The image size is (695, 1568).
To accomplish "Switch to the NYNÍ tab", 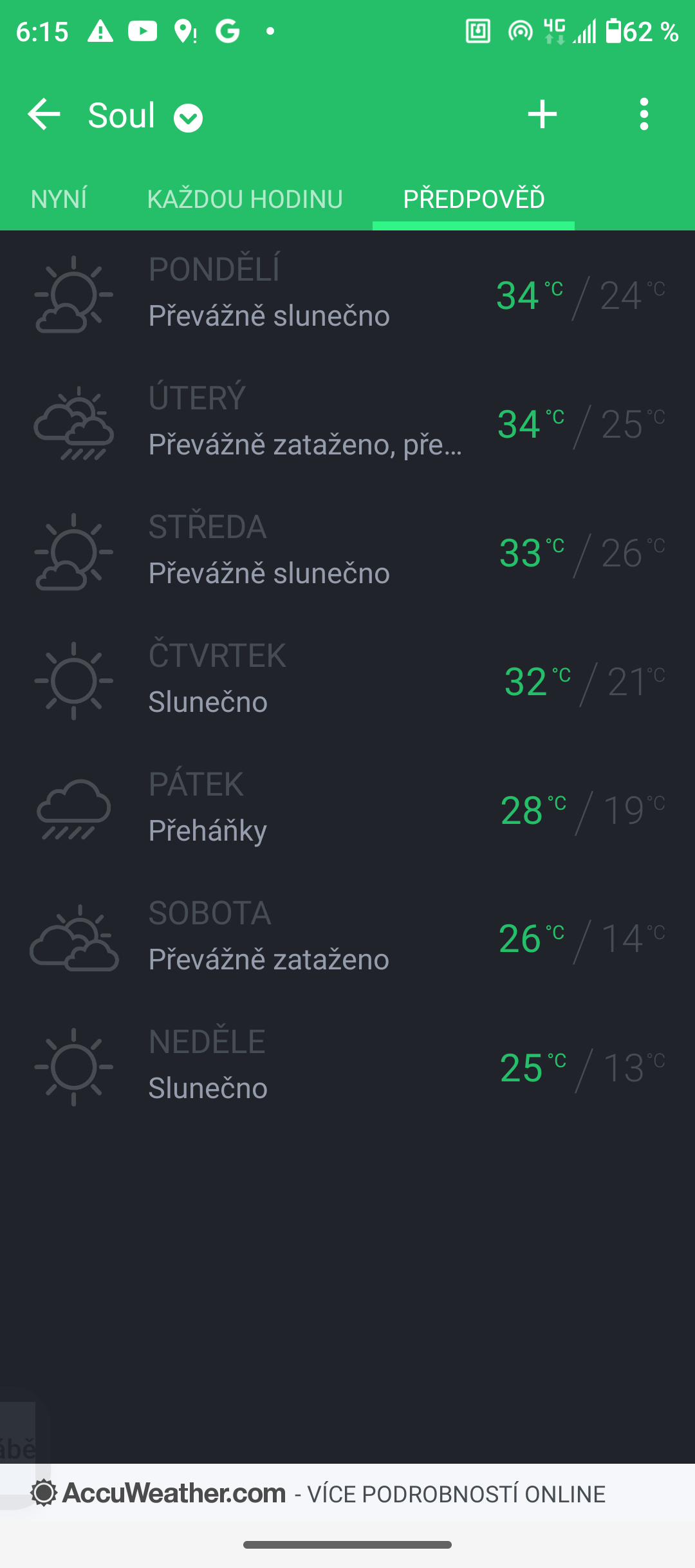I will coord(59,200).
